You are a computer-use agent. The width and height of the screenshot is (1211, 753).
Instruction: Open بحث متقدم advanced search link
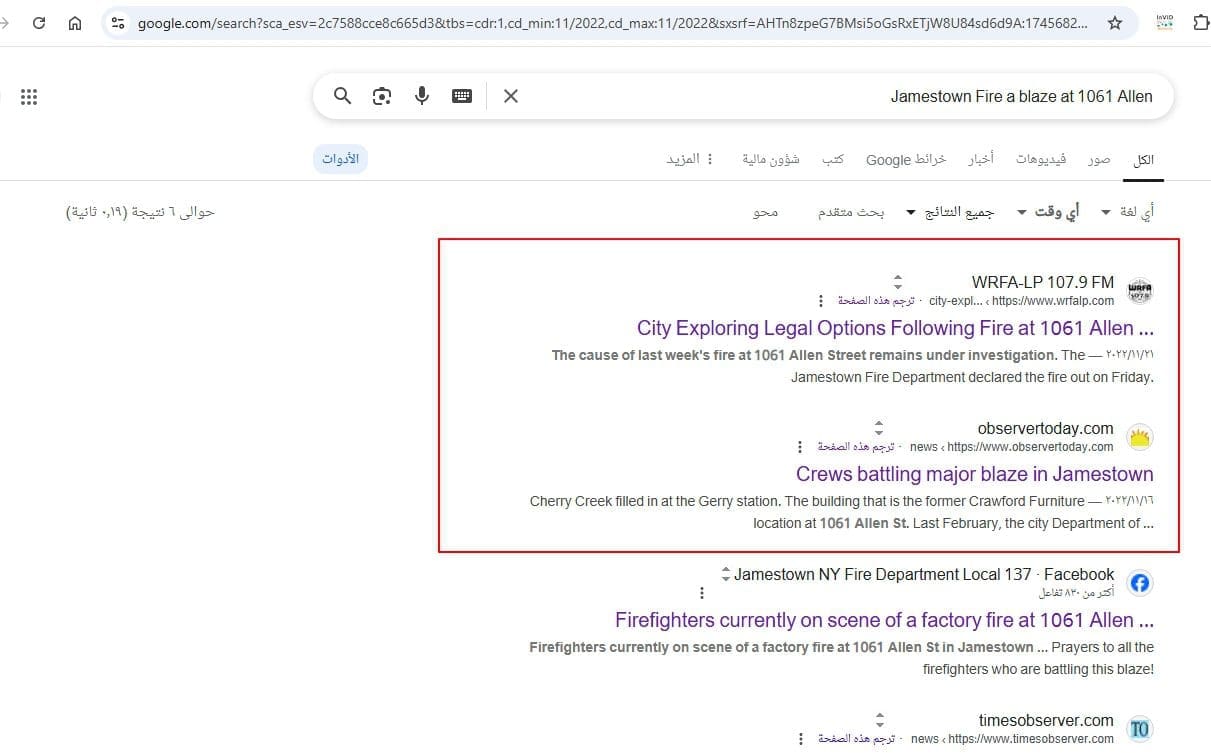click(852, 212)
